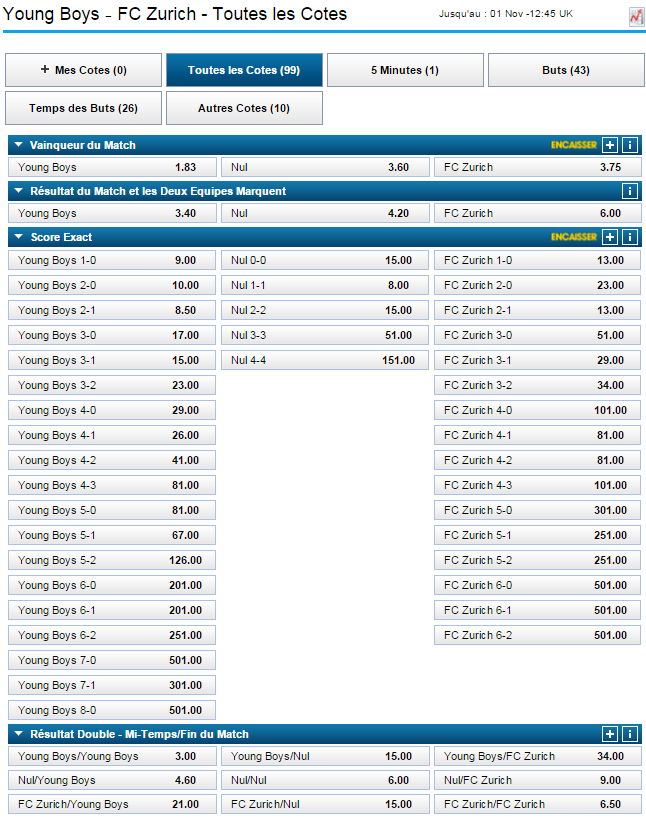
Task: Open info icon in Vainqueur du Match header
Action: tap(630, 145)
